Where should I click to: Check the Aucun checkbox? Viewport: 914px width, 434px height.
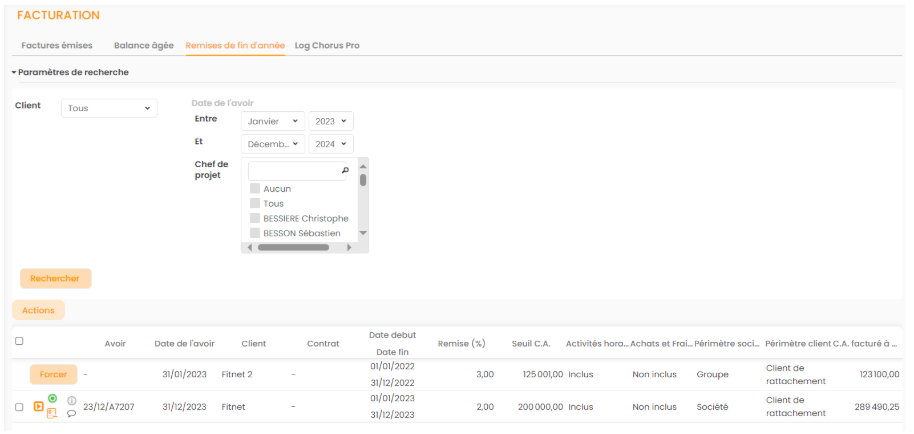255,188
